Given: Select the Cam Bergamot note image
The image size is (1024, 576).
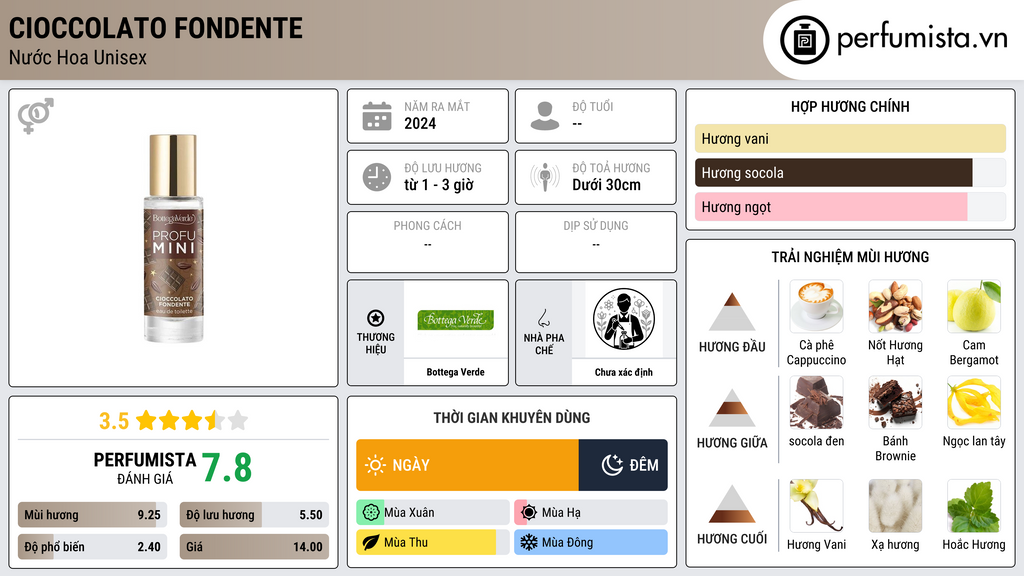Looking at the screenshot, I should 974,306.
